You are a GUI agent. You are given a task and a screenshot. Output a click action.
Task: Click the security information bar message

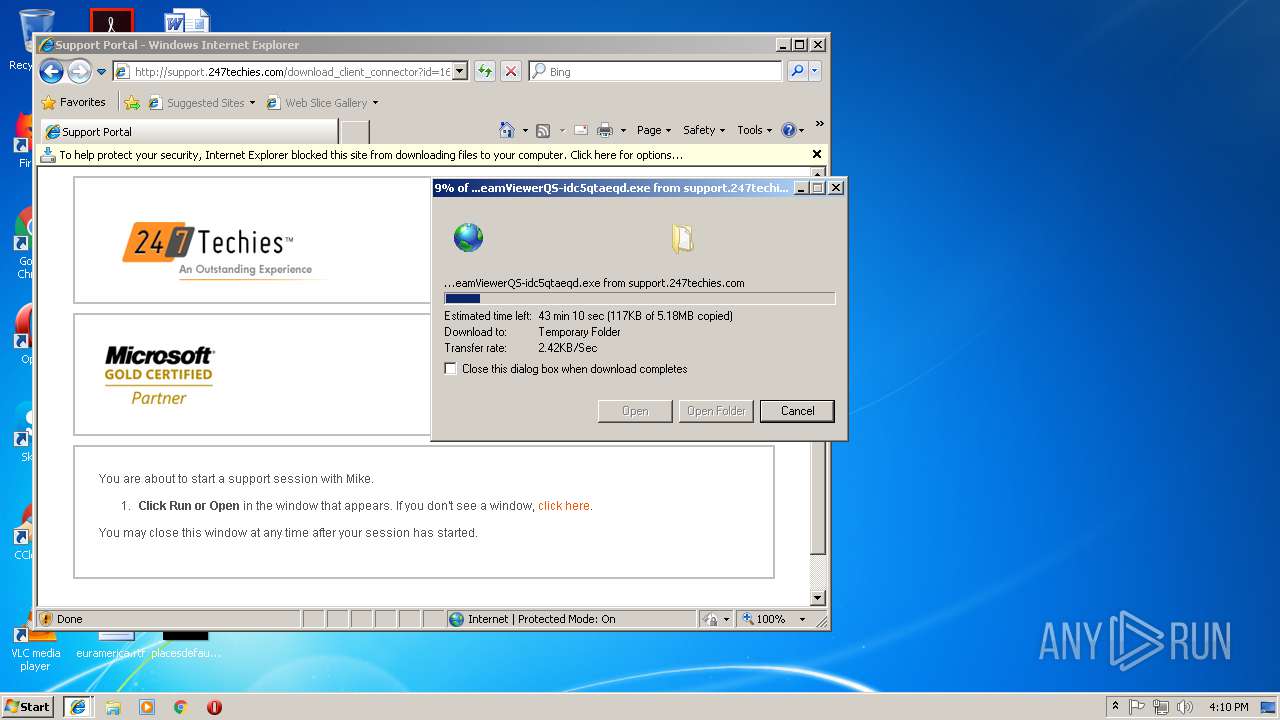(371, 155)
